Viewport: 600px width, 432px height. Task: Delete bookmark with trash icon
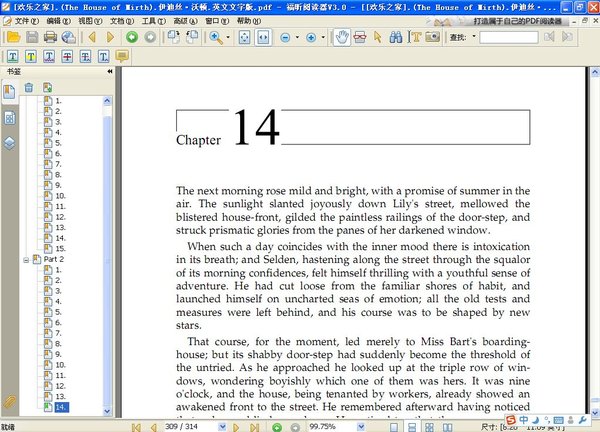pyautogui.click(x=29, y=88)
